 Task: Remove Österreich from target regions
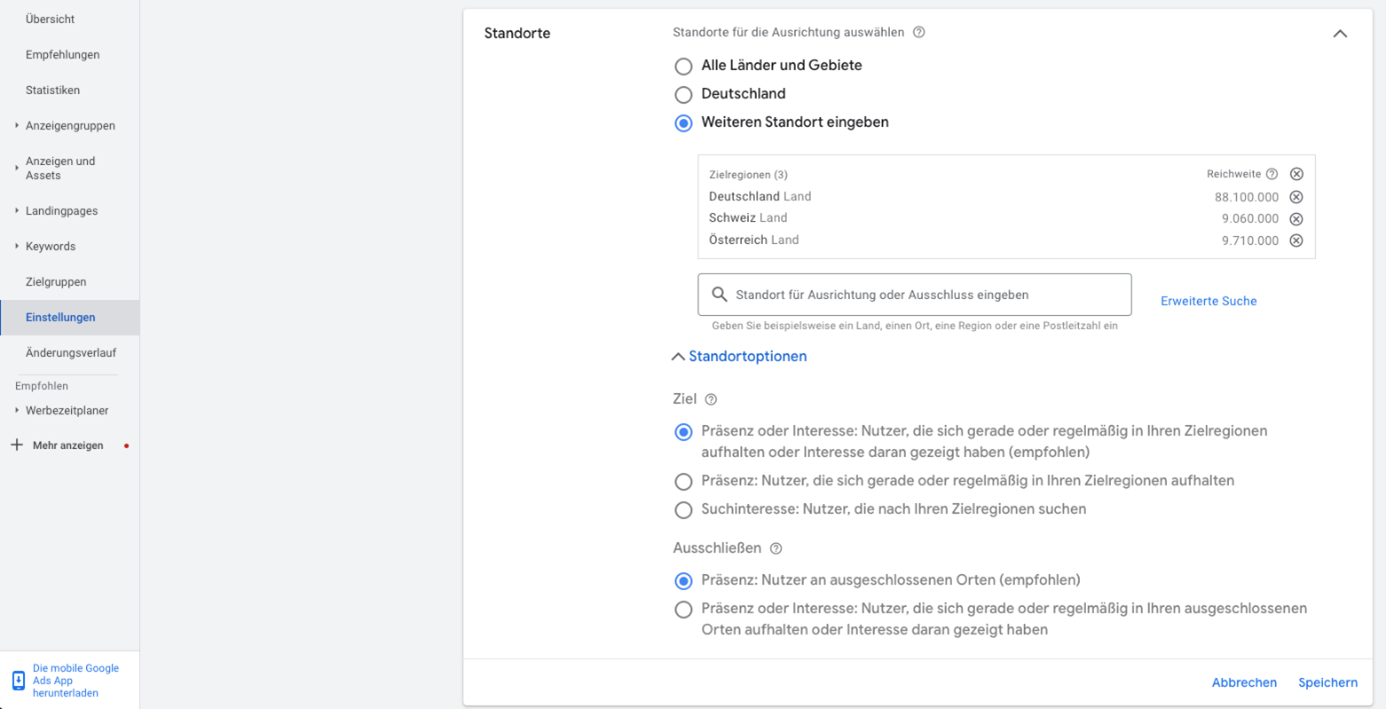(1296, 241)
